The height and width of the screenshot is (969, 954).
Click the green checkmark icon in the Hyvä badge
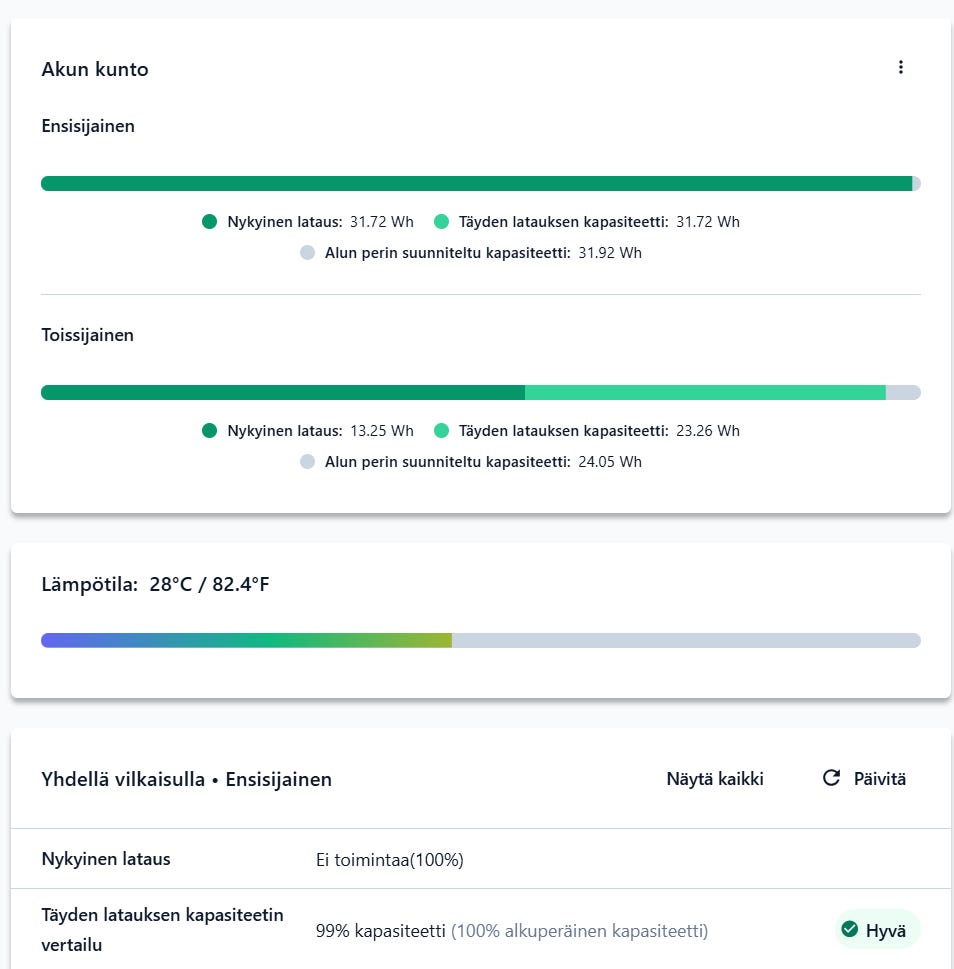(850, 930)
